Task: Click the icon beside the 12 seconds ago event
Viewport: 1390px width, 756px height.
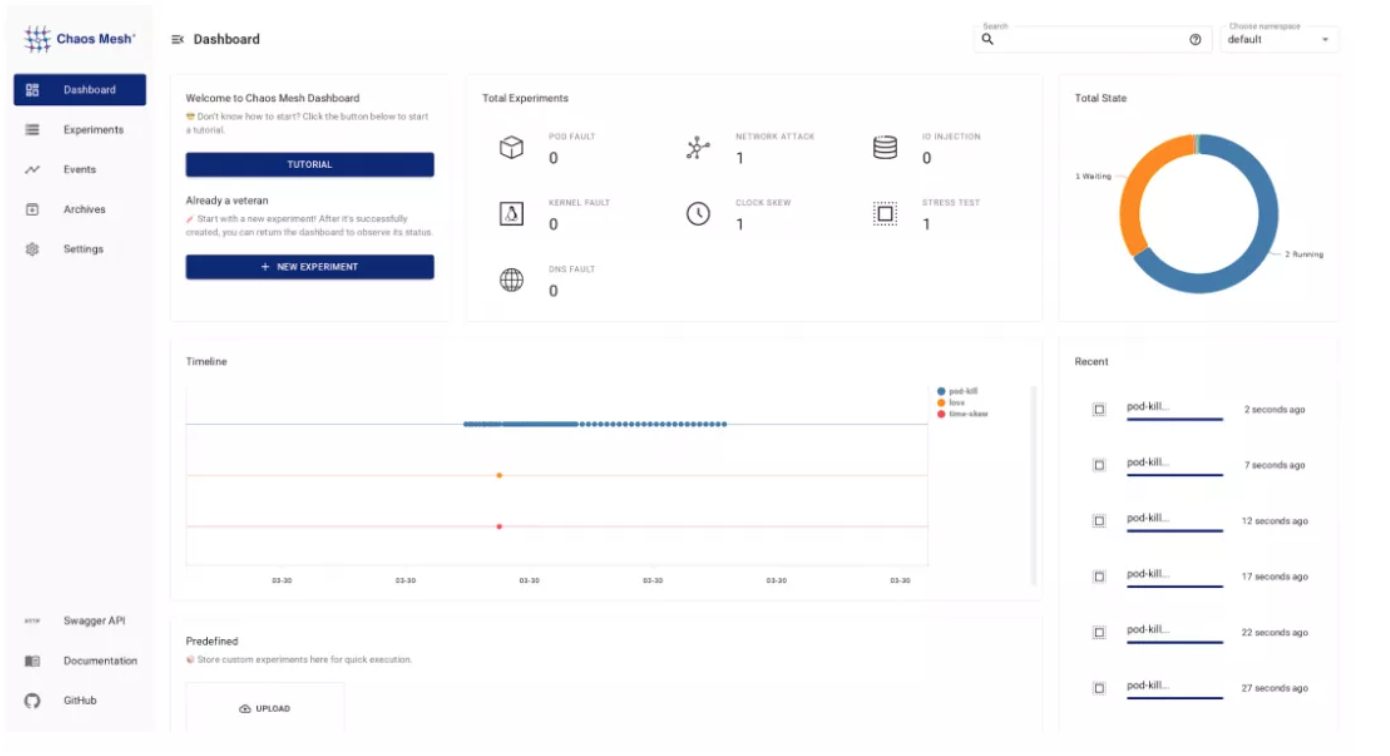Action: pyautogui.click(x=1099, y=521)
